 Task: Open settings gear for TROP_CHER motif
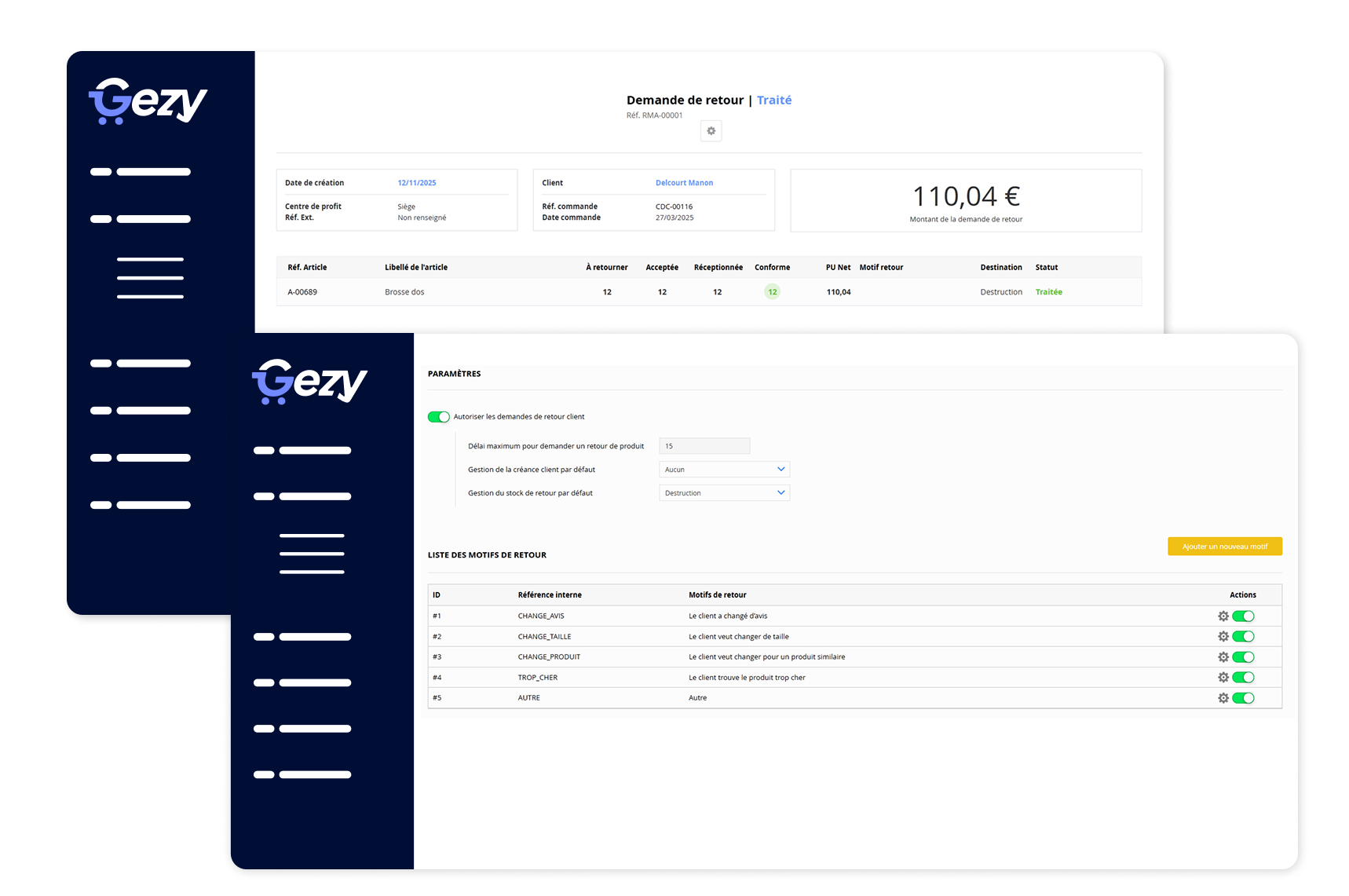coord(1223,678)
